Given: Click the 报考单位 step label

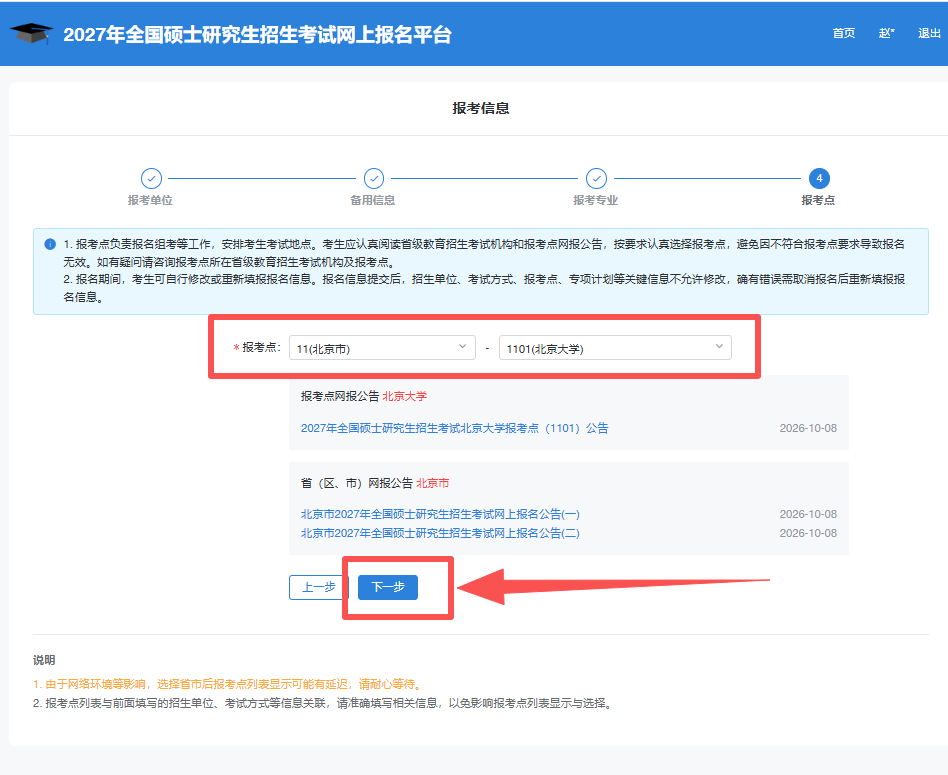Looking at the screenshot, I should click(x=150, y=200).
